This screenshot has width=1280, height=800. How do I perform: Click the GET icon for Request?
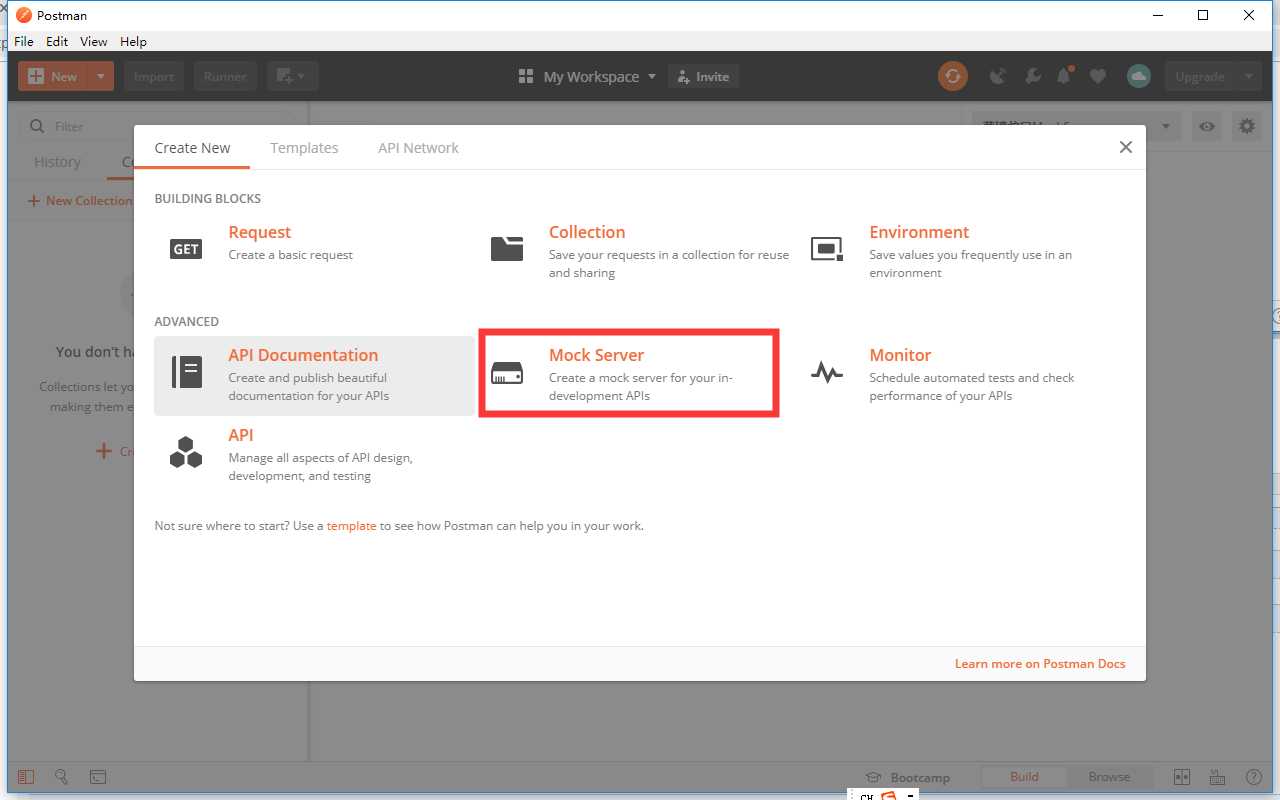pyautogui.click(x=186, y=249)
